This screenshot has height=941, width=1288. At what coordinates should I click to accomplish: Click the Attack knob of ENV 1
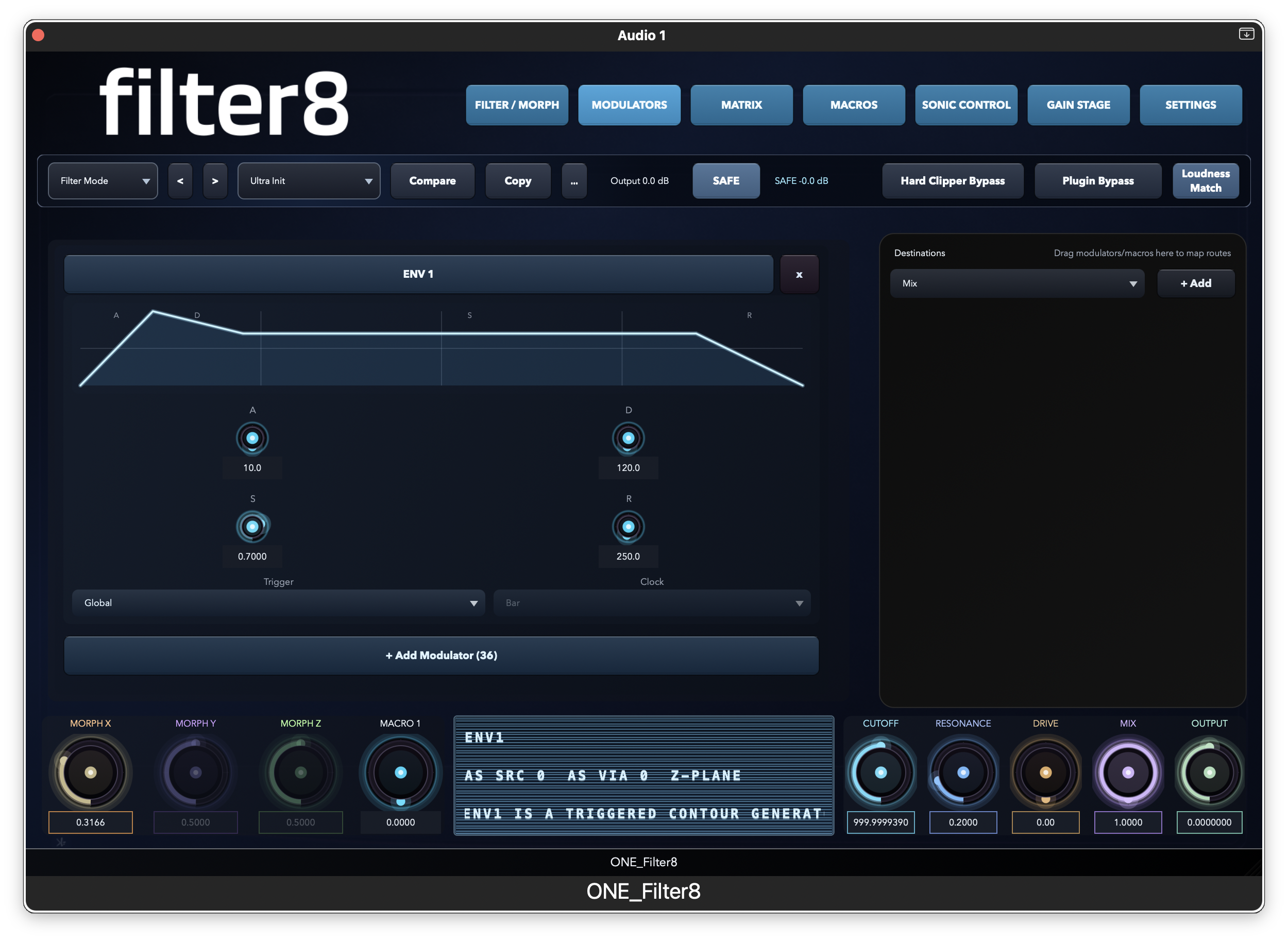click(252, 438)
